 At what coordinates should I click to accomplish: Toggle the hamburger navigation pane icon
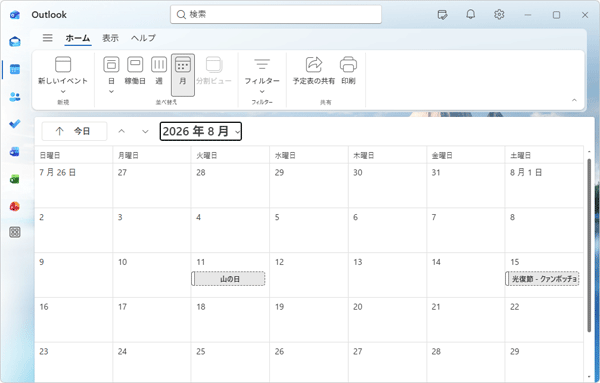(x=47, y=37)
